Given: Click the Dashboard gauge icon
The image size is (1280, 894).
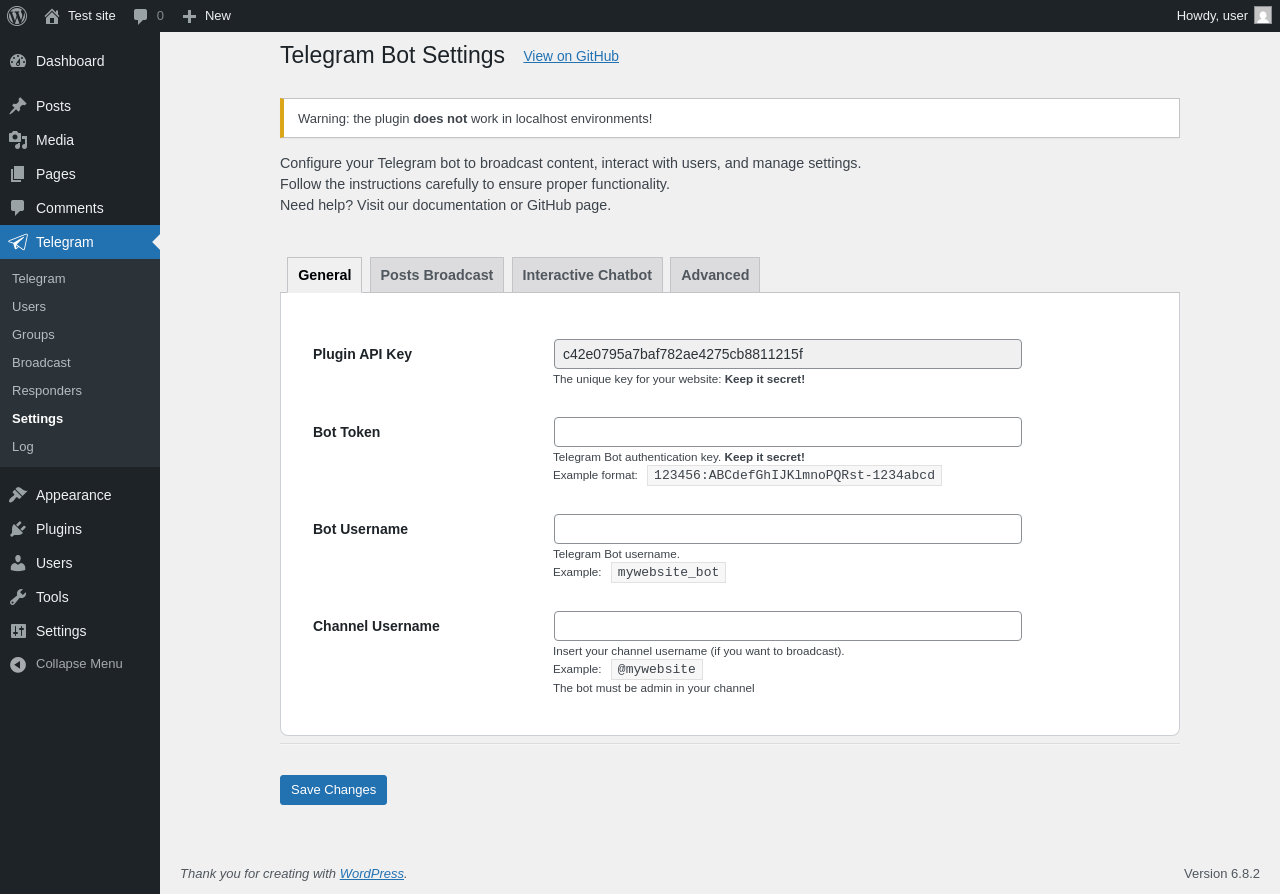Looking at the screenshot, I should [18, 61].
